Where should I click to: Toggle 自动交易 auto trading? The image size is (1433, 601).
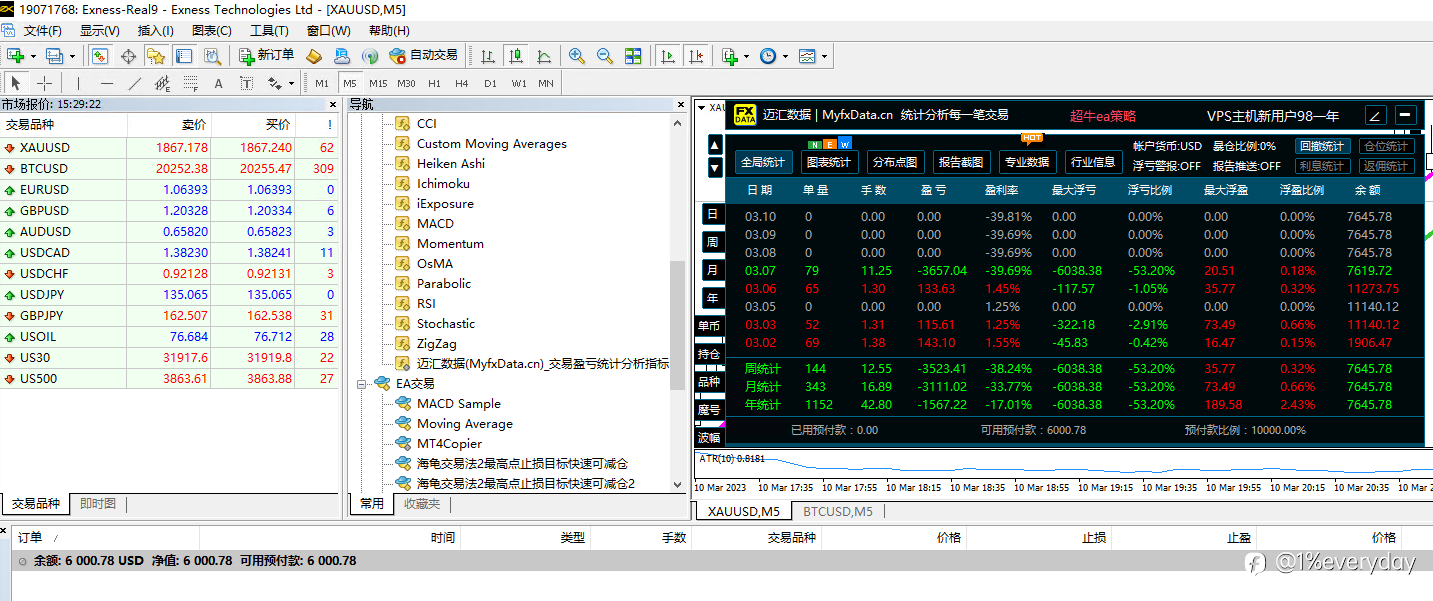click(x=424, y=56)
